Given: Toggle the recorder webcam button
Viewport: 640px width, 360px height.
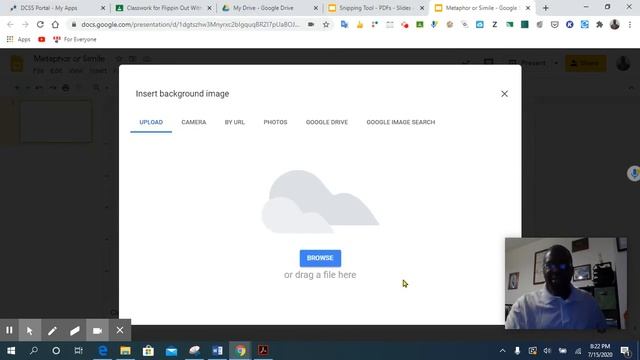Looking at the screenshot, I should (97, 330).
